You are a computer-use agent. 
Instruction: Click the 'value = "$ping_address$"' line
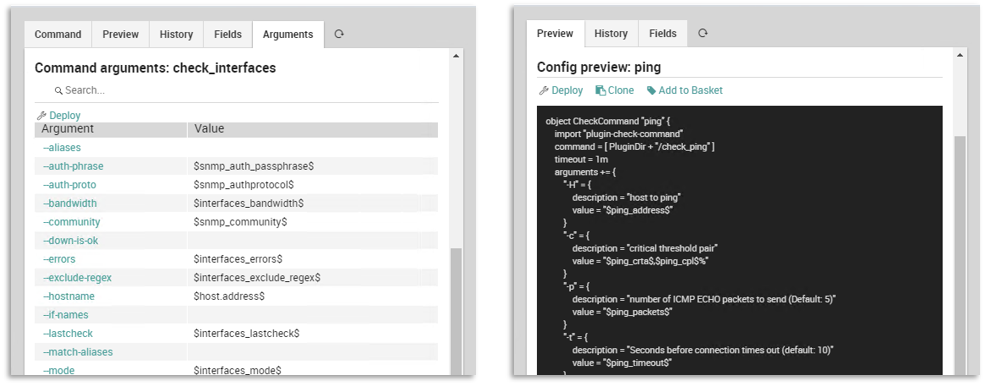(x=623, y=210)
